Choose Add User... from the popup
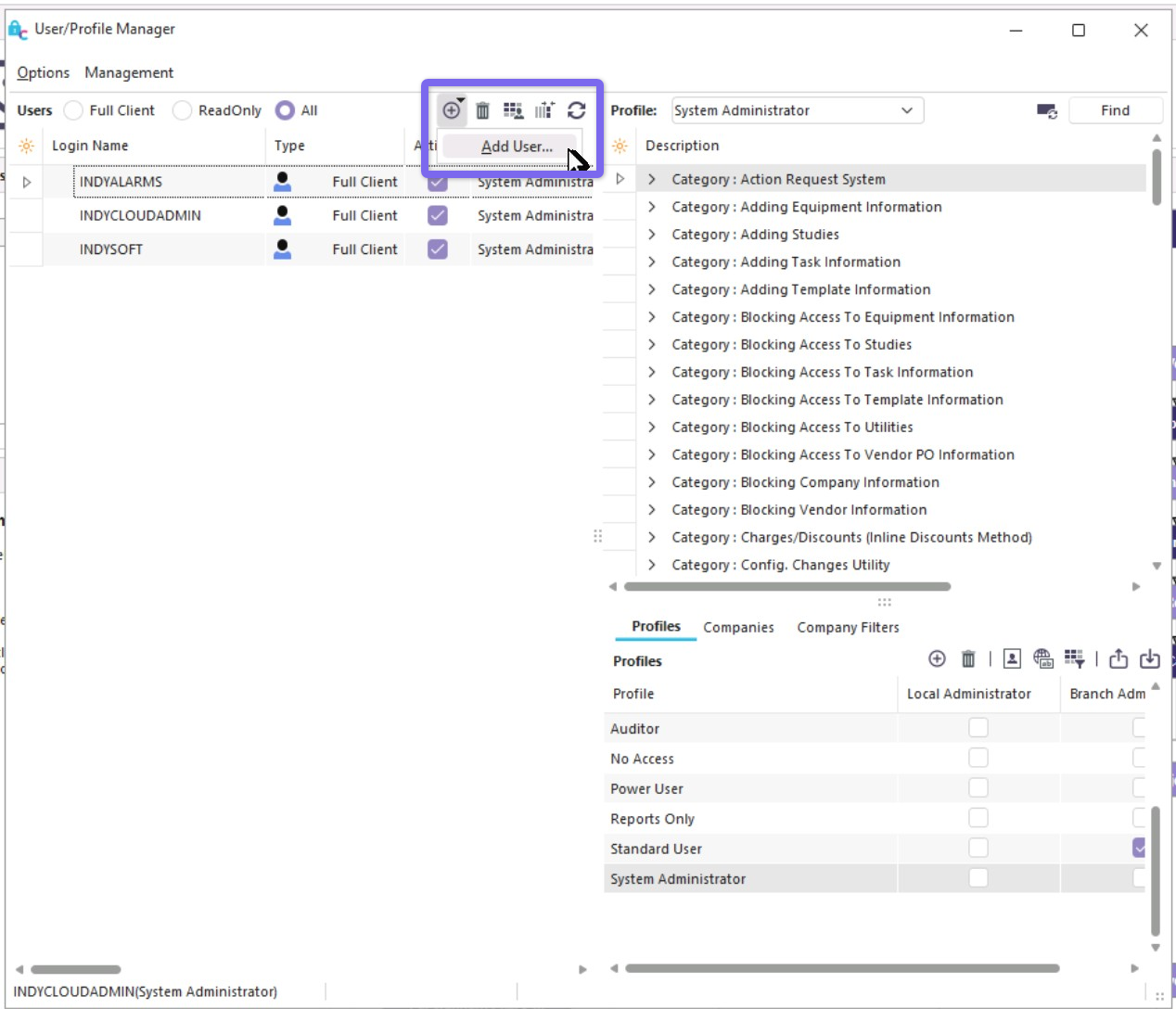 pos(516,147)
